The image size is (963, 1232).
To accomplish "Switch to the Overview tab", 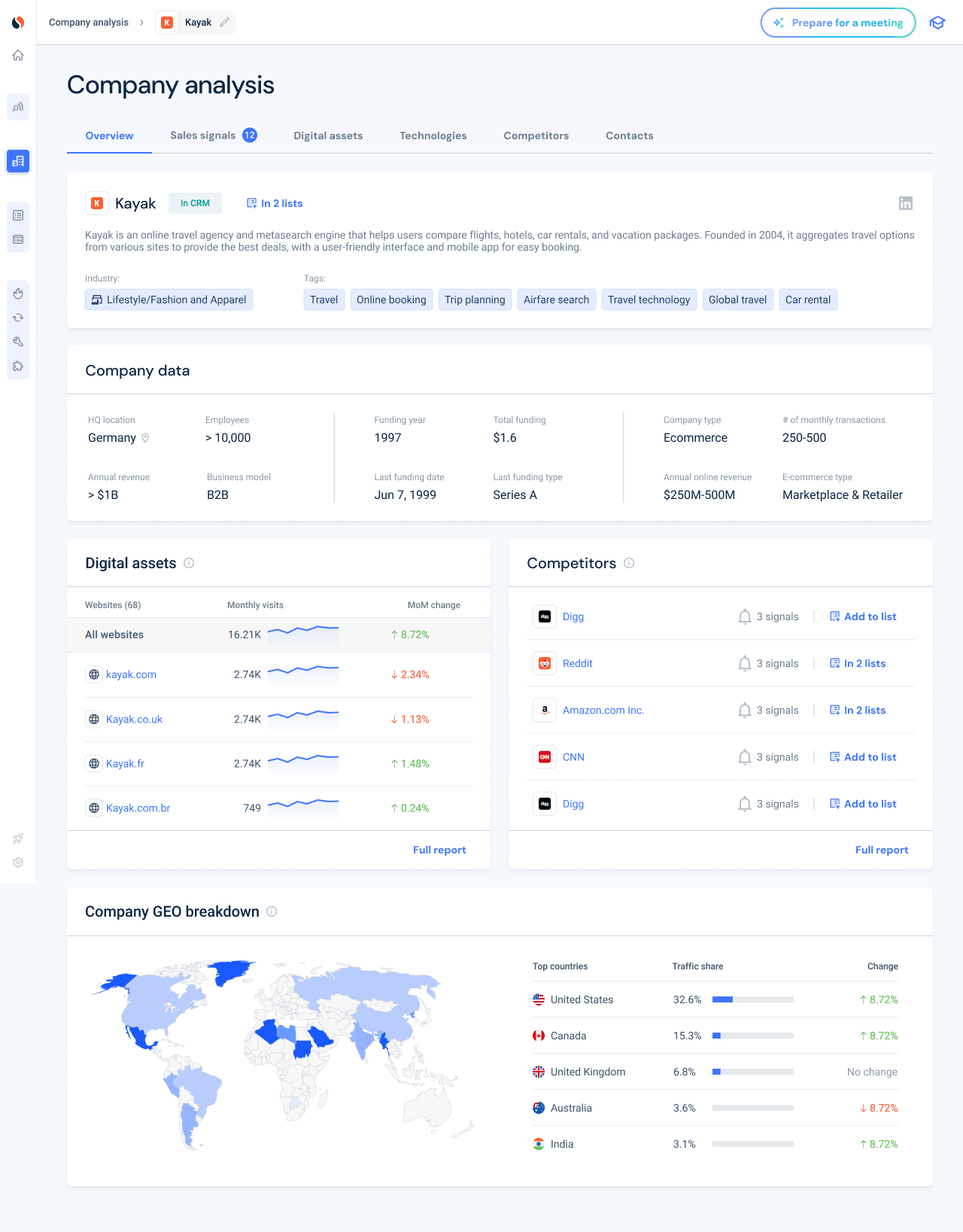I will click(x=109, y=135).
